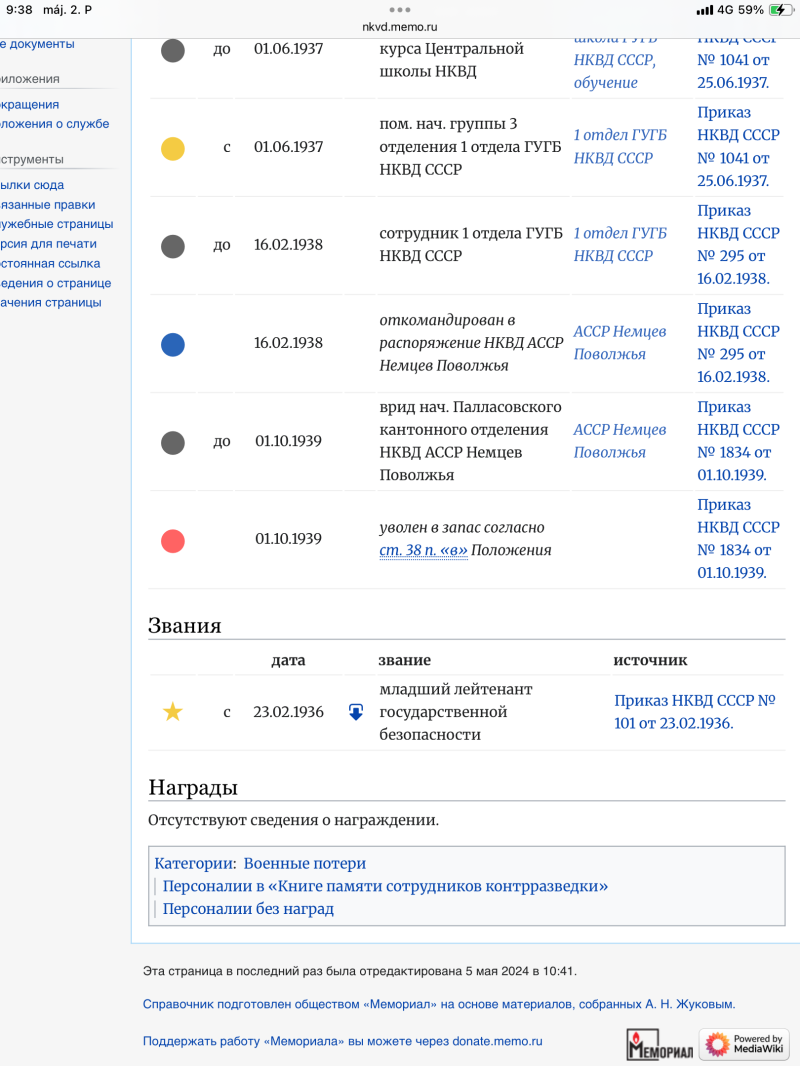Click the blue down-arrow icon beside the rank
Image resolution: width=800 pixels, height=1066 pixels.
pos(355,712)
